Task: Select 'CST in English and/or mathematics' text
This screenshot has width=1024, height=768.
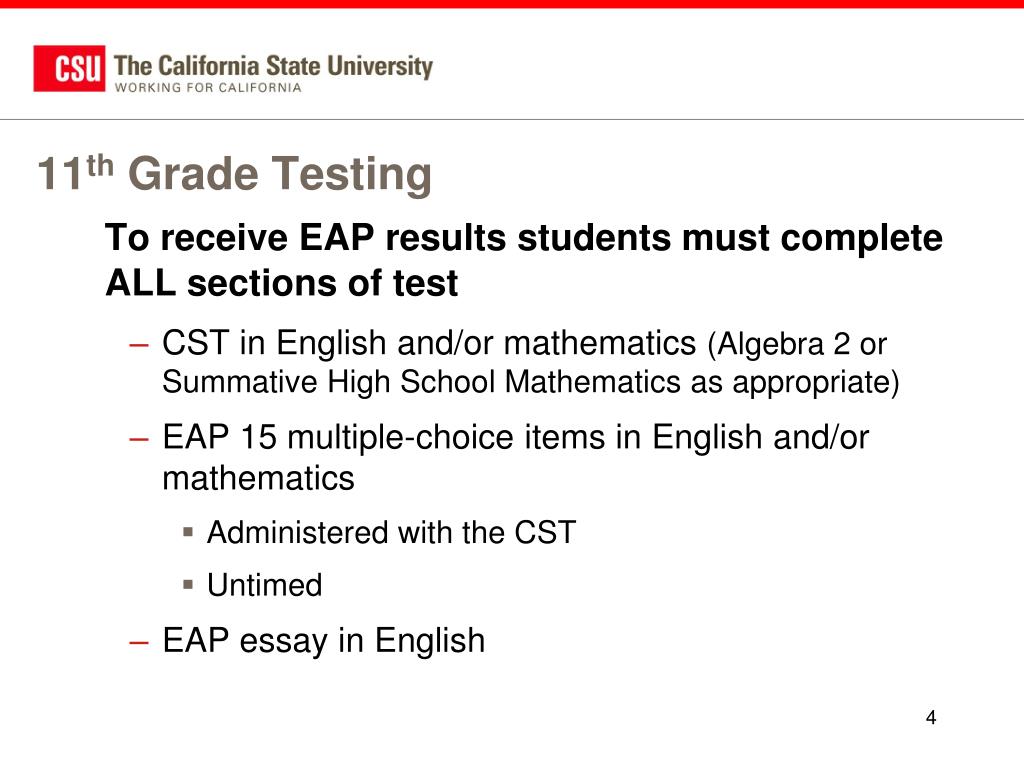Action: pos(429,343)
